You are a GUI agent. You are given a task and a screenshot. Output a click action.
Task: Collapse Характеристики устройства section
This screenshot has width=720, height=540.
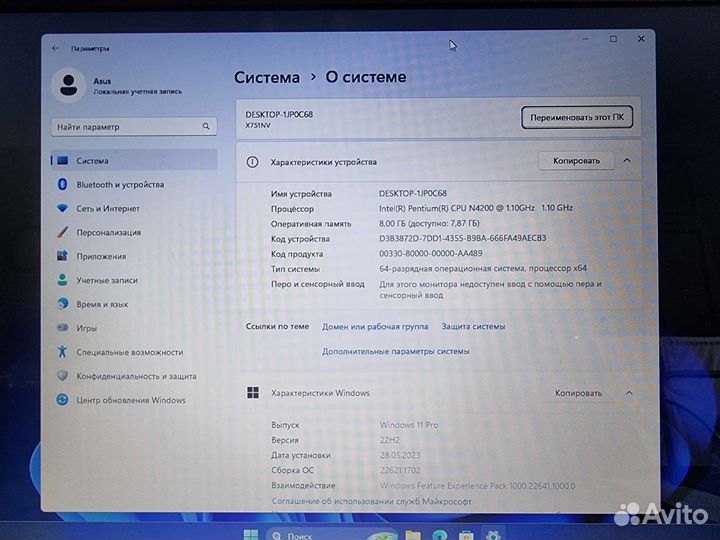click(627, 161)
